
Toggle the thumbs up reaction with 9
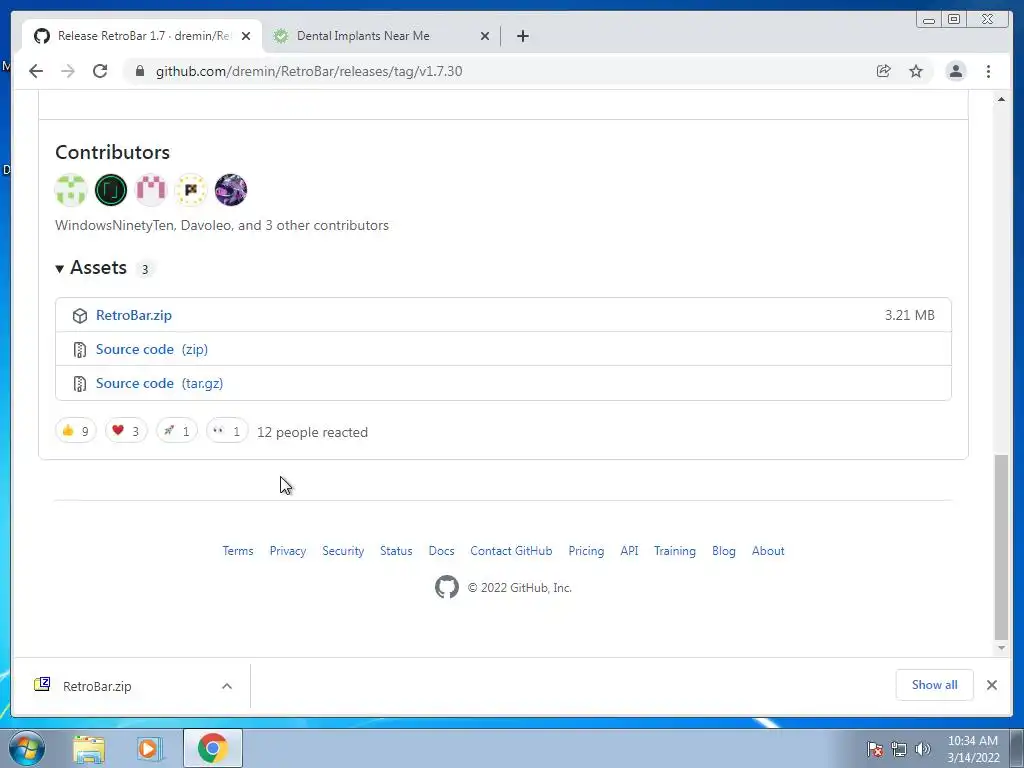tap(76, 431)
